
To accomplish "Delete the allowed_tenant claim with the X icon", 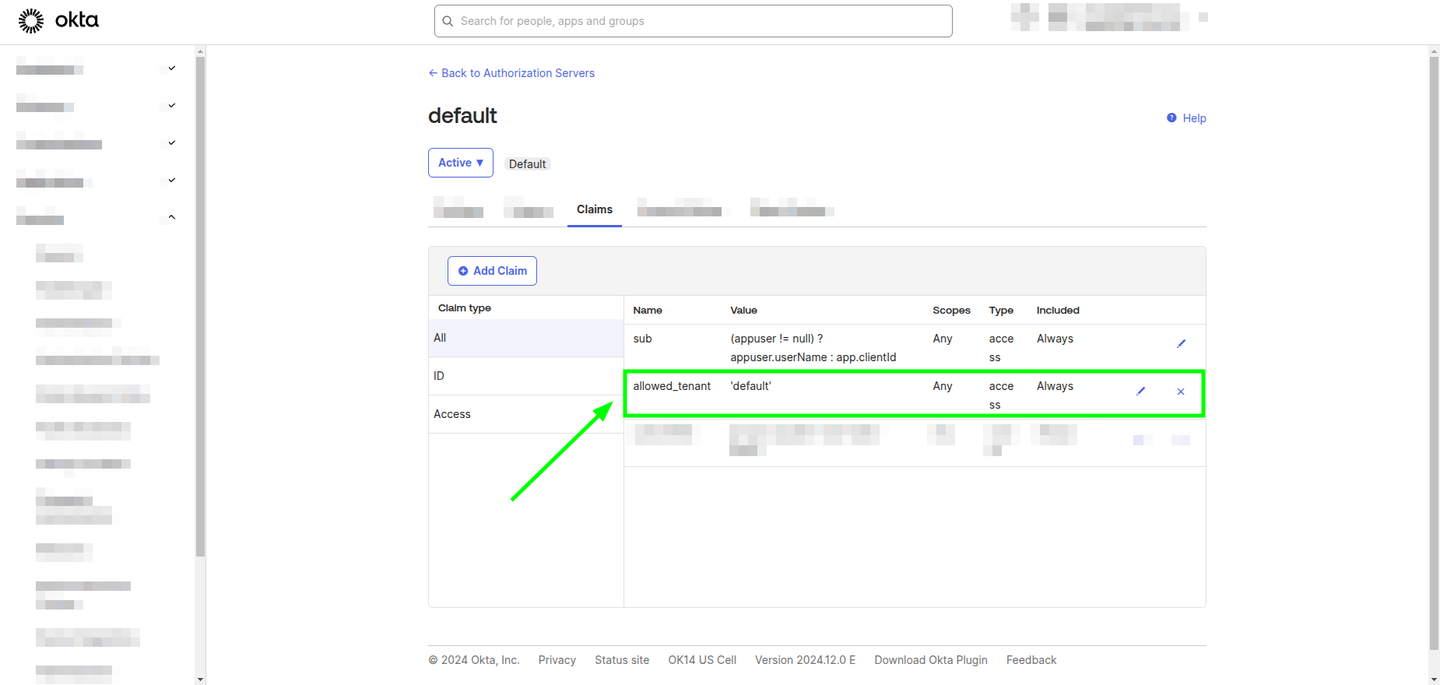I will click(x=1180, y=391).
